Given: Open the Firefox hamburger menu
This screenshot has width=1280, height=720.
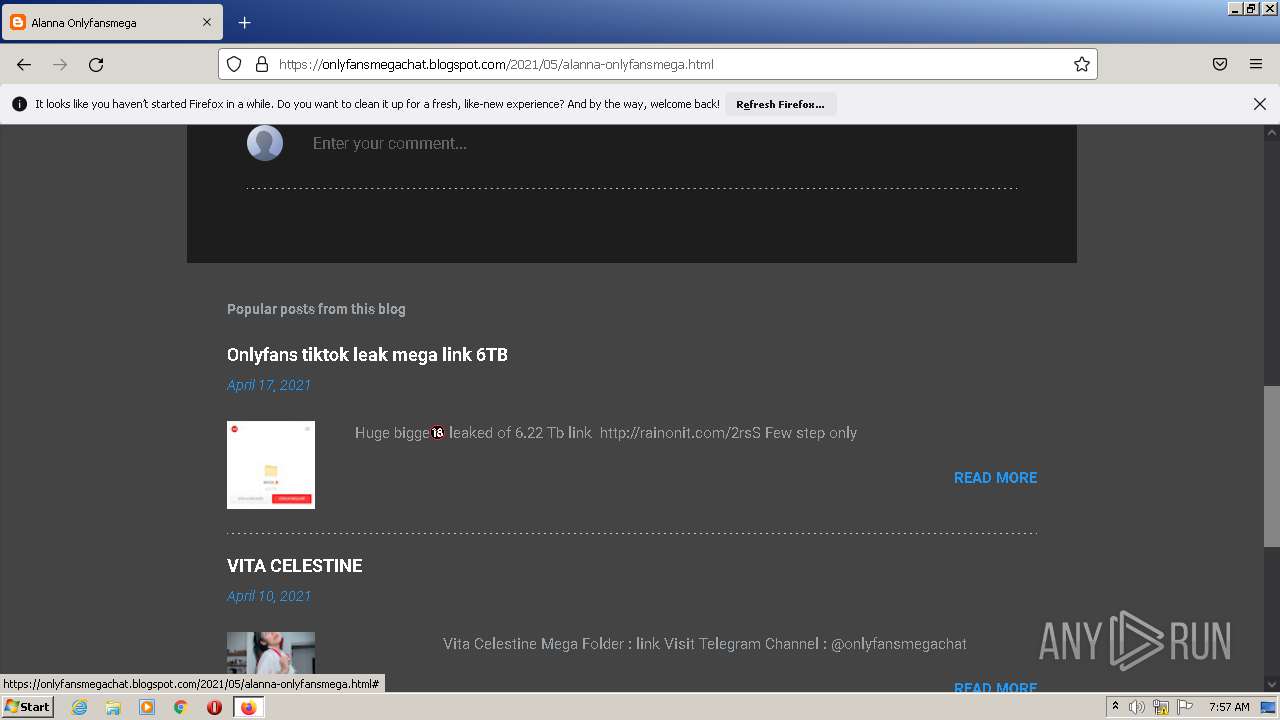Looking at the screenshot, I should point(1256,64).
